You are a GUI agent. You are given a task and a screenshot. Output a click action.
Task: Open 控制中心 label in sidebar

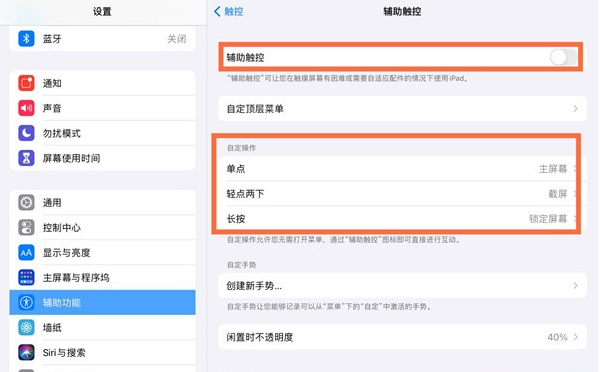click(62, 228)
